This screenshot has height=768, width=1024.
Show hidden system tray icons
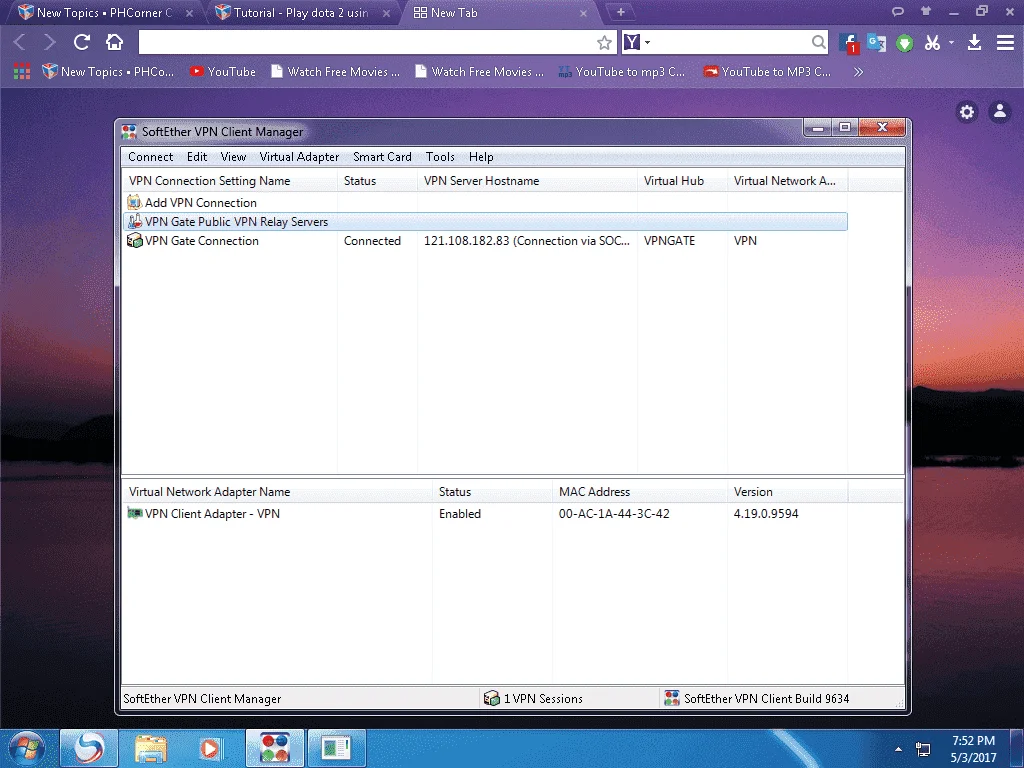point(899,749)
